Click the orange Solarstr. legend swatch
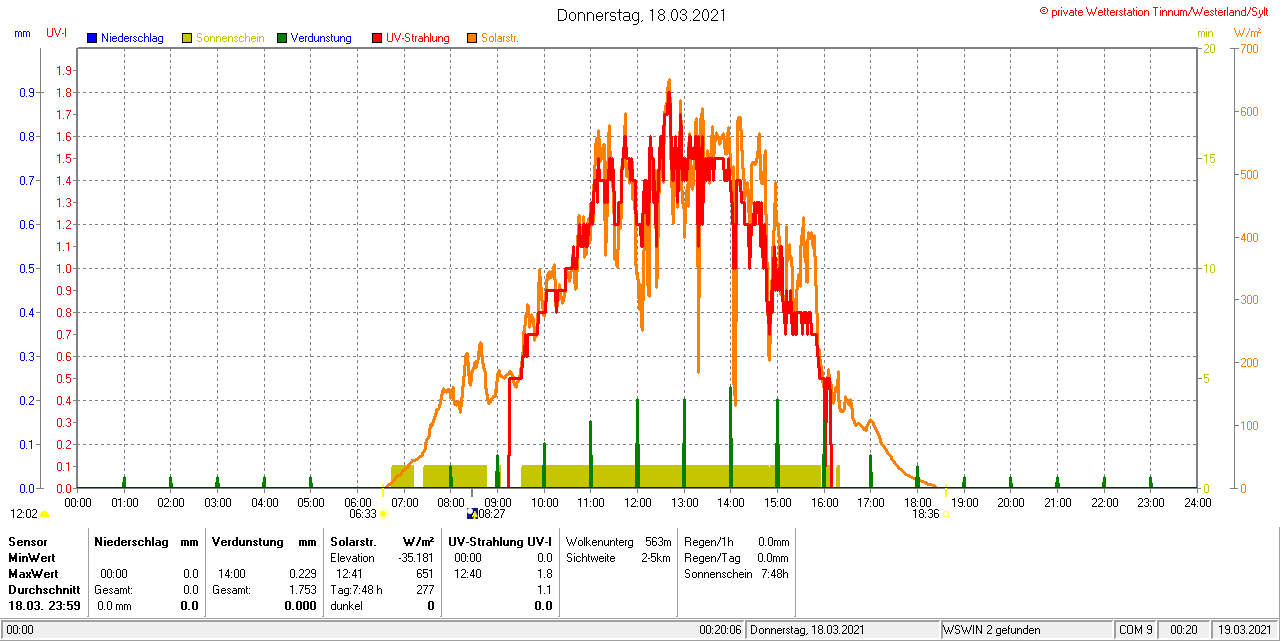The height and width of the screenshot is (641, 1280). [472, 38]
